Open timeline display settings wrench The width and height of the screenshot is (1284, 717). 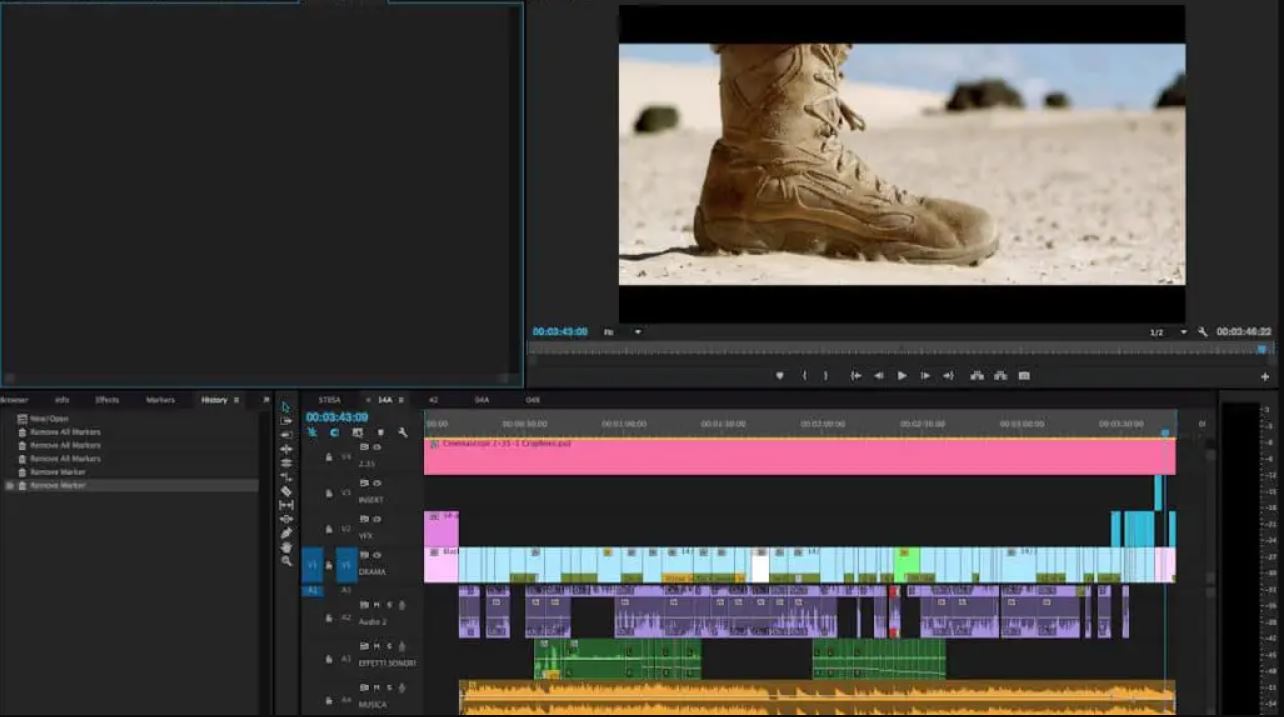click(x=403, y=432)
